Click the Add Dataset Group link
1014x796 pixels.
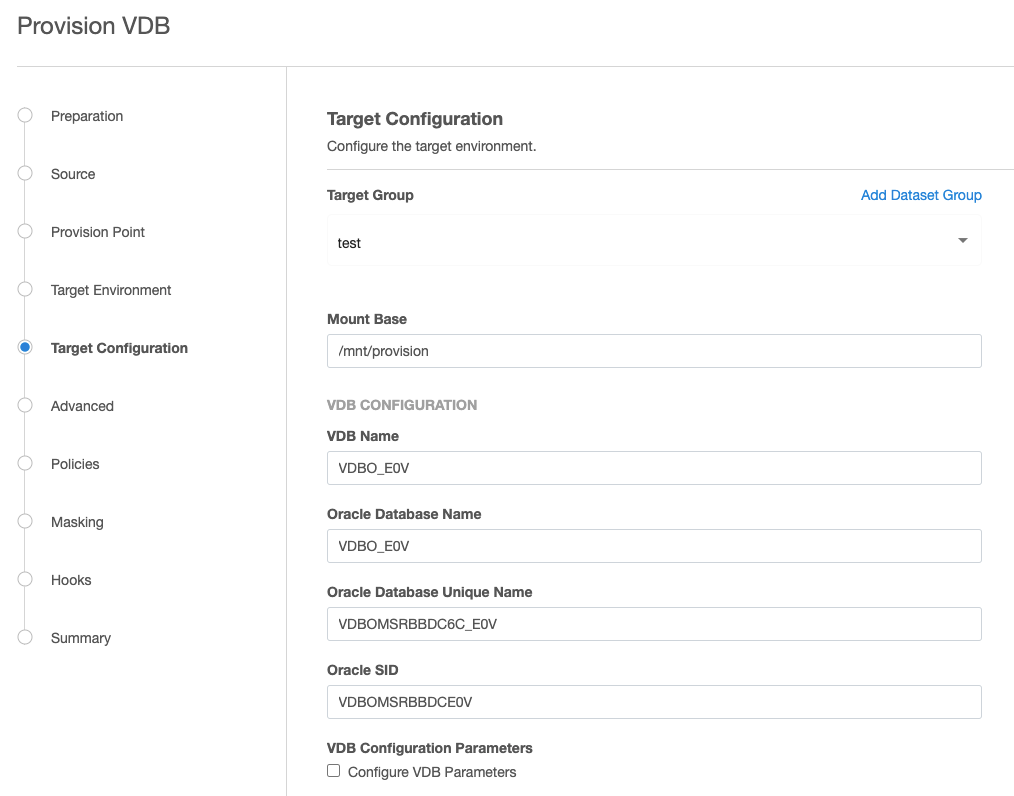click(920, 195)
